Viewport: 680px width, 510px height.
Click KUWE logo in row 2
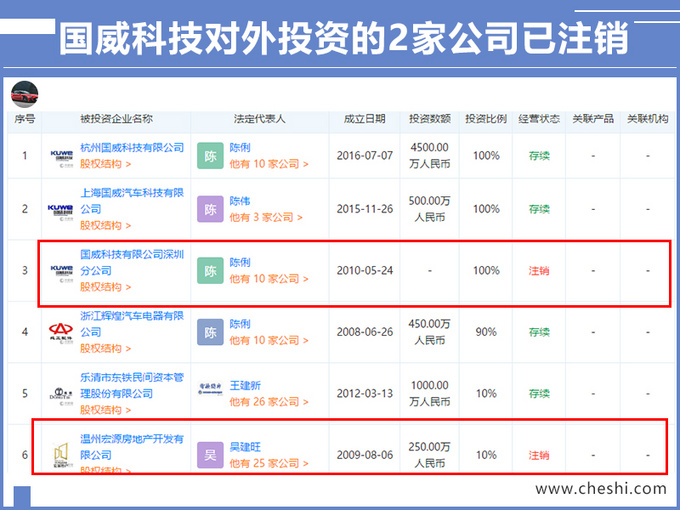pos(61,212)
